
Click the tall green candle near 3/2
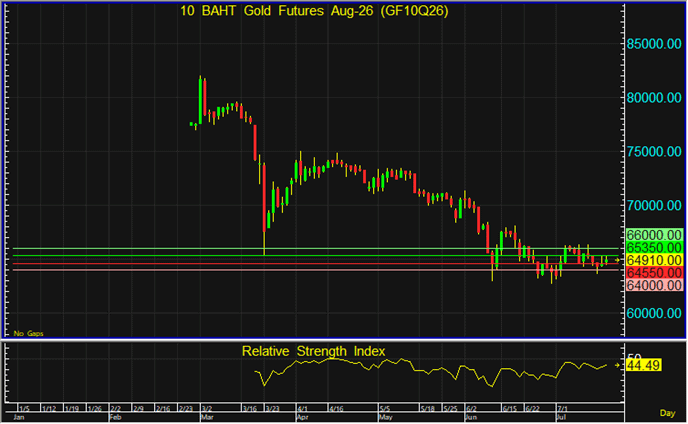point(201,100)
